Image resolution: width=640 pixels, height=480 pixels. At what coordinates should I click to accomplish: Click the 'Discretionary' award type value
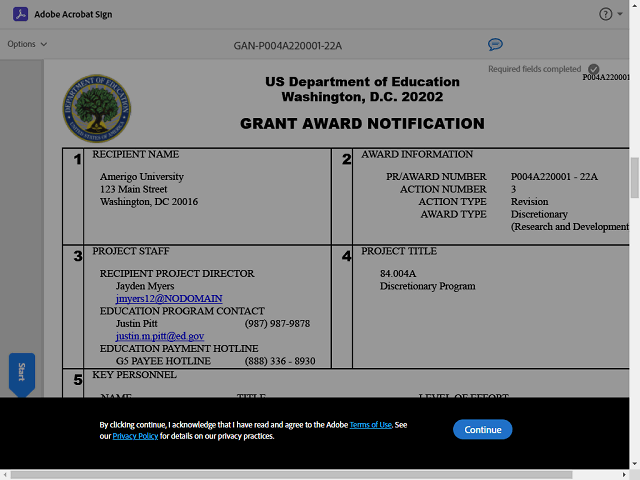[539, 214]
